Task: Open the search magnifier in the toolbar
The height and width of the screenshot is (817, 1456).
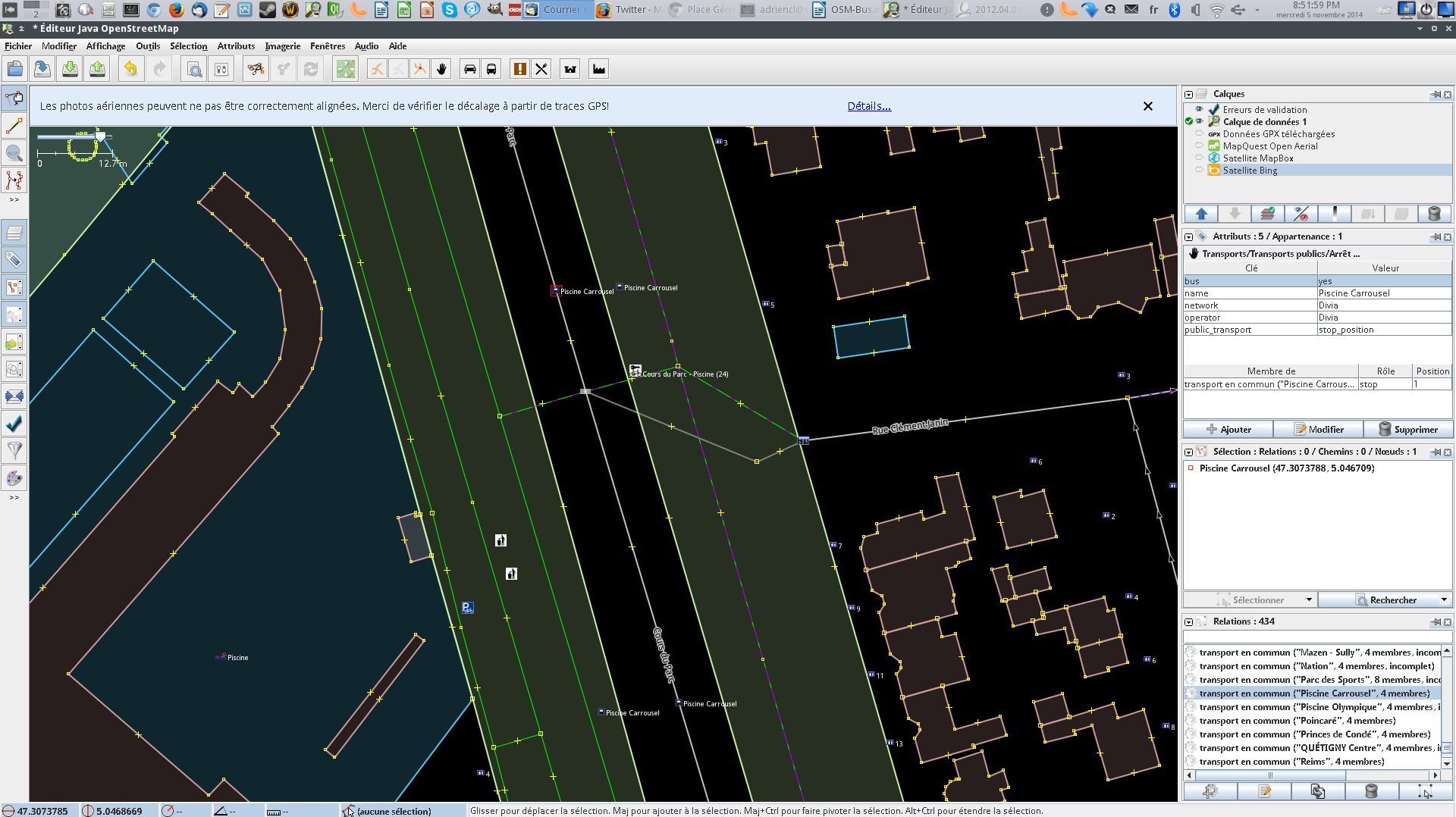Action: pos(194,69)
